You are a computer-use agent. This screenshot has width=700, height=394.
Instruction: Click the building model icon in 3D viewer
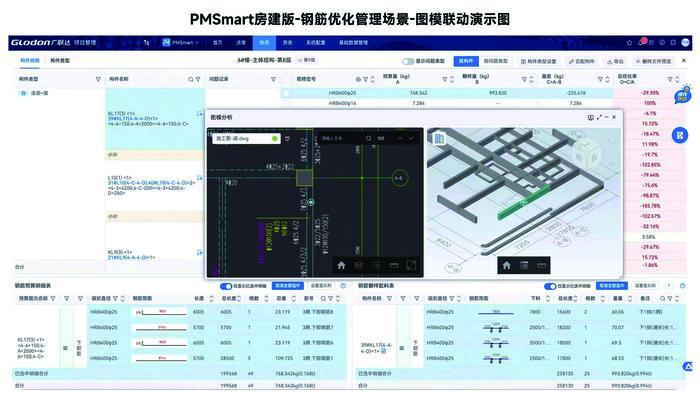[x=439, y=139]
